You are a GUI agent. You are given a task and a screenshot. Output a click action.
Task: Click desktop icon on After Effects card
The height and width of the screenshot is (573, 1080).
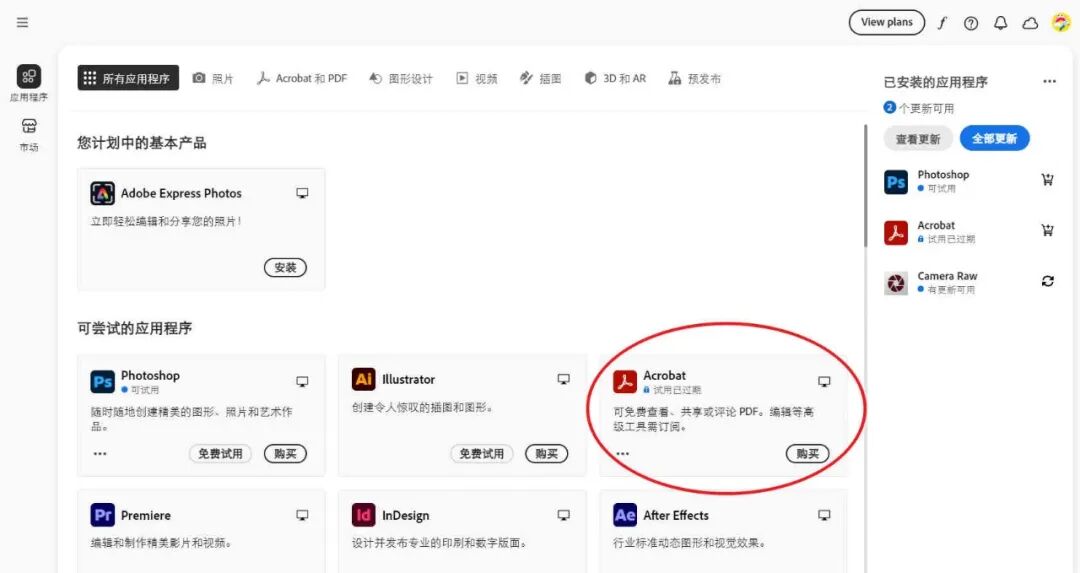824,515
